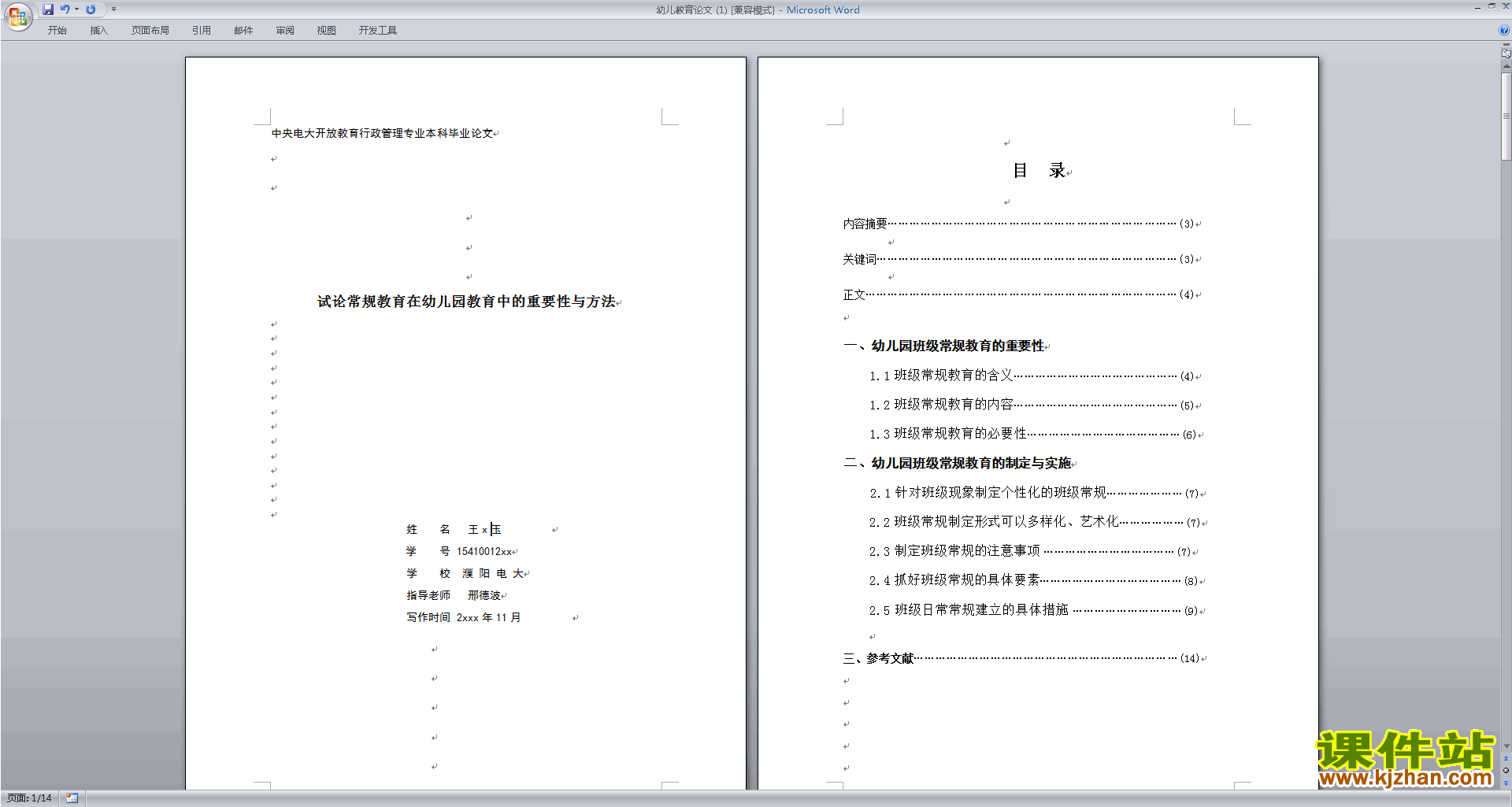Open the 视图 ribbon tab
Image resolution: width=1512 pixels, height=807 pixels.
click(327, 31)
